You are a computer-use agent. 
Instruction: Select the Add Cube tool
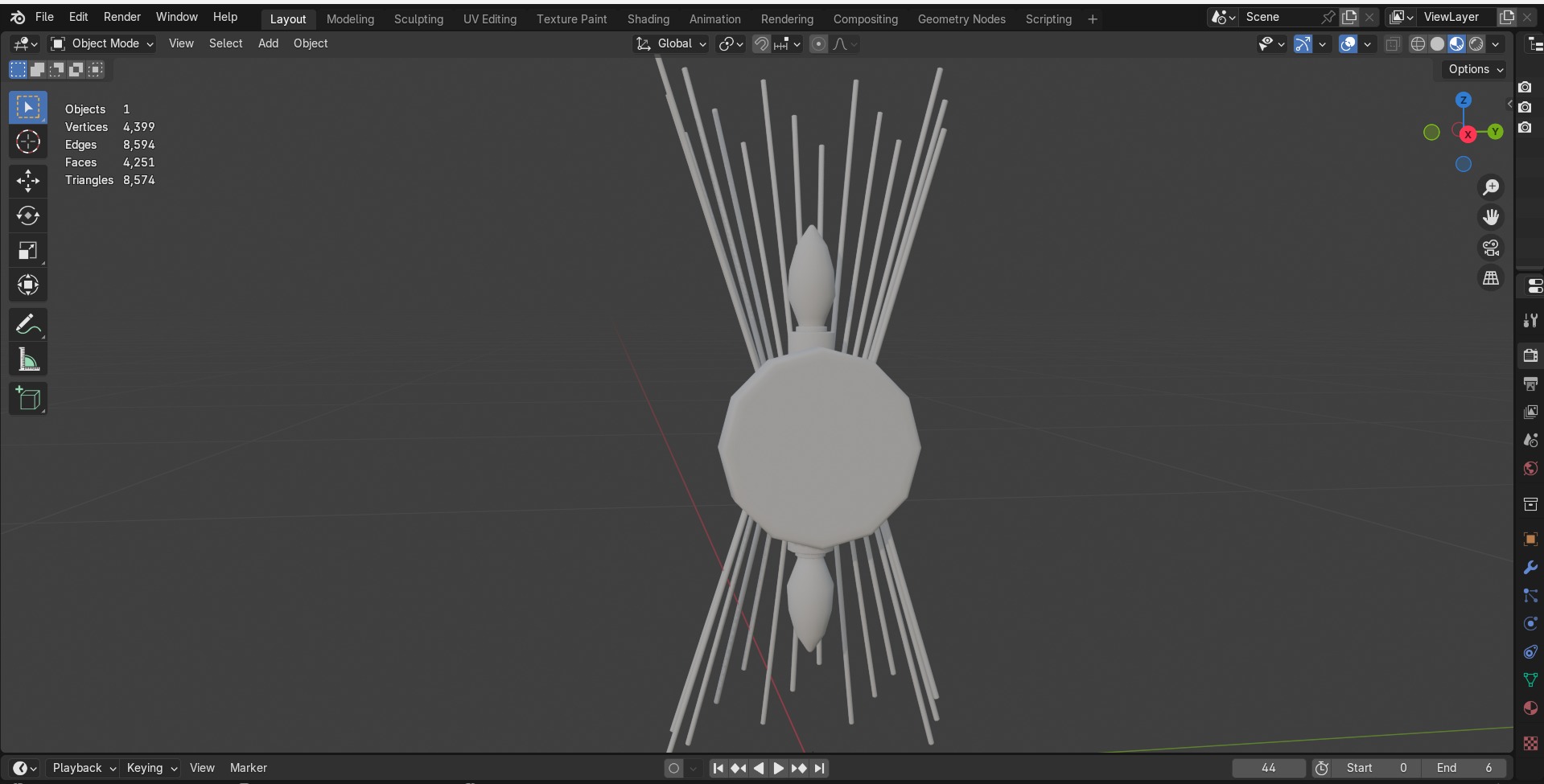(x=28, y=399)
